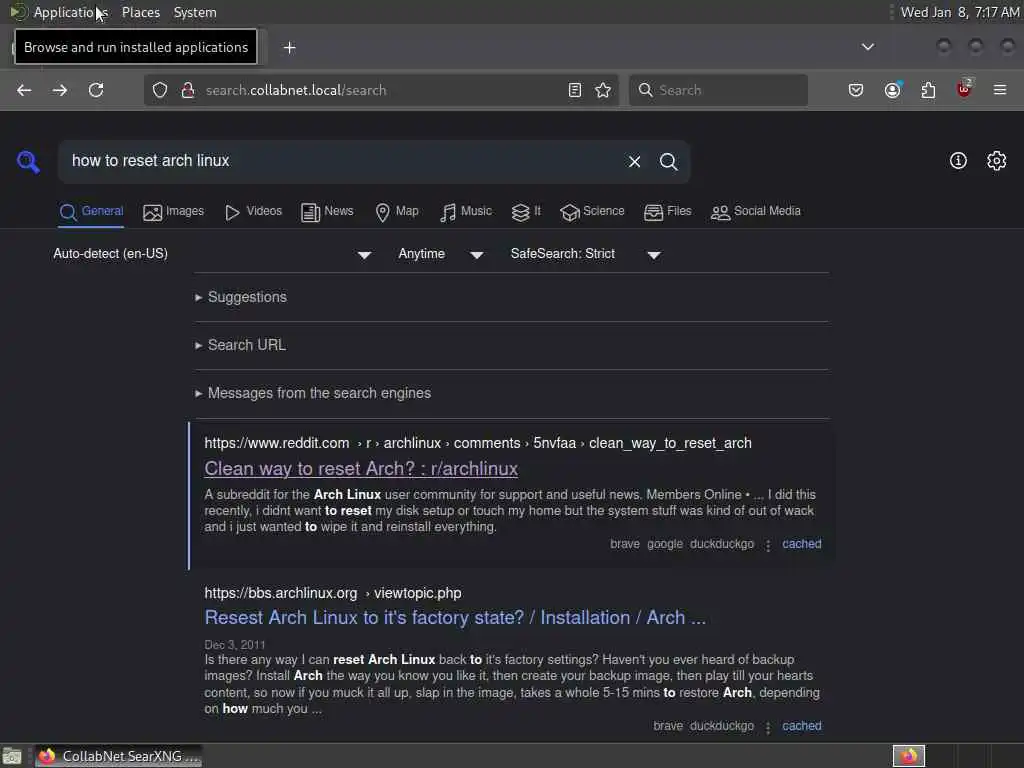Click the browser address bar
This screenshot has height=768, width=1024.
coord(379,90)
